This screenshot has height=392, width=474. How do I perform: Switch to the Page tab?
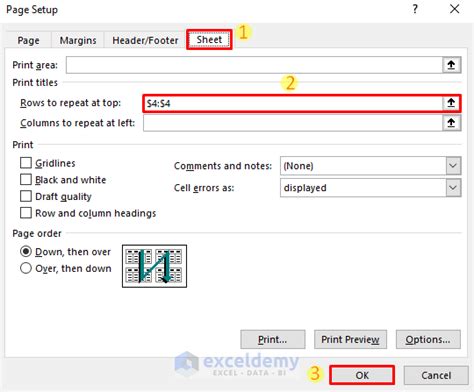click(x=28, y=40)
